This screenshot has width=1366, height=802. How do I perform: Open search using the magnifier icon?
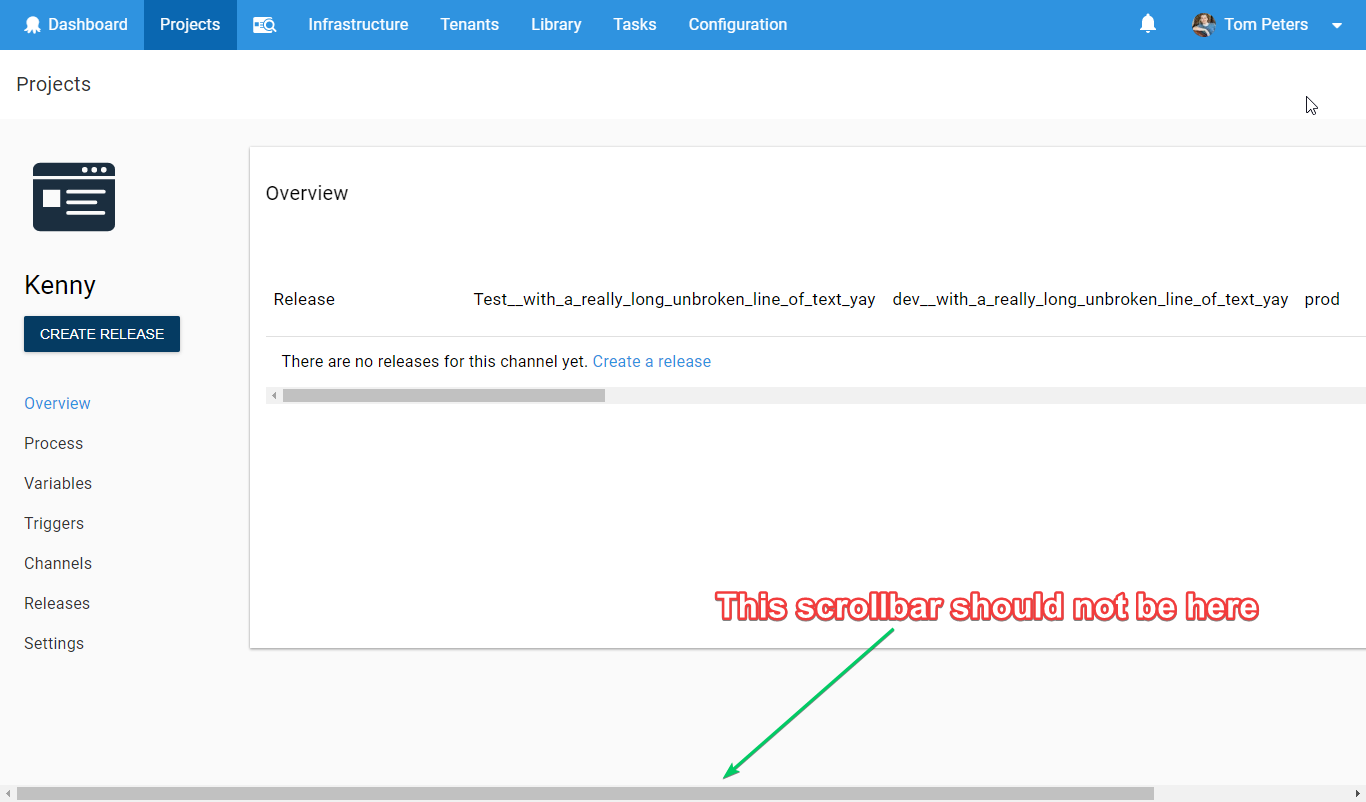point(264,24)
